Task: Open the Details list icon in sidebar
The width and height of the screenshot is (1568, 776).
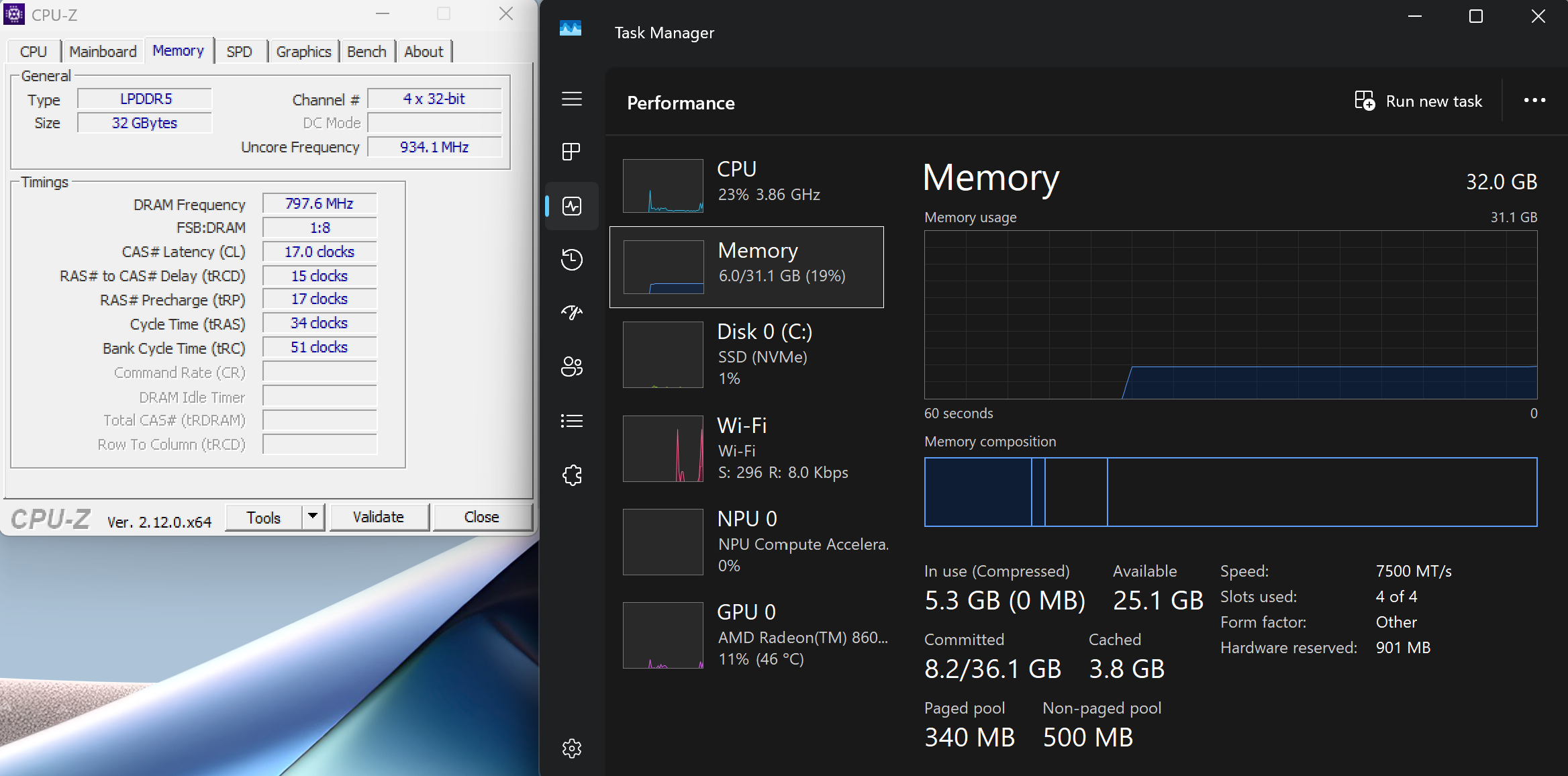Action: [572, 421]
